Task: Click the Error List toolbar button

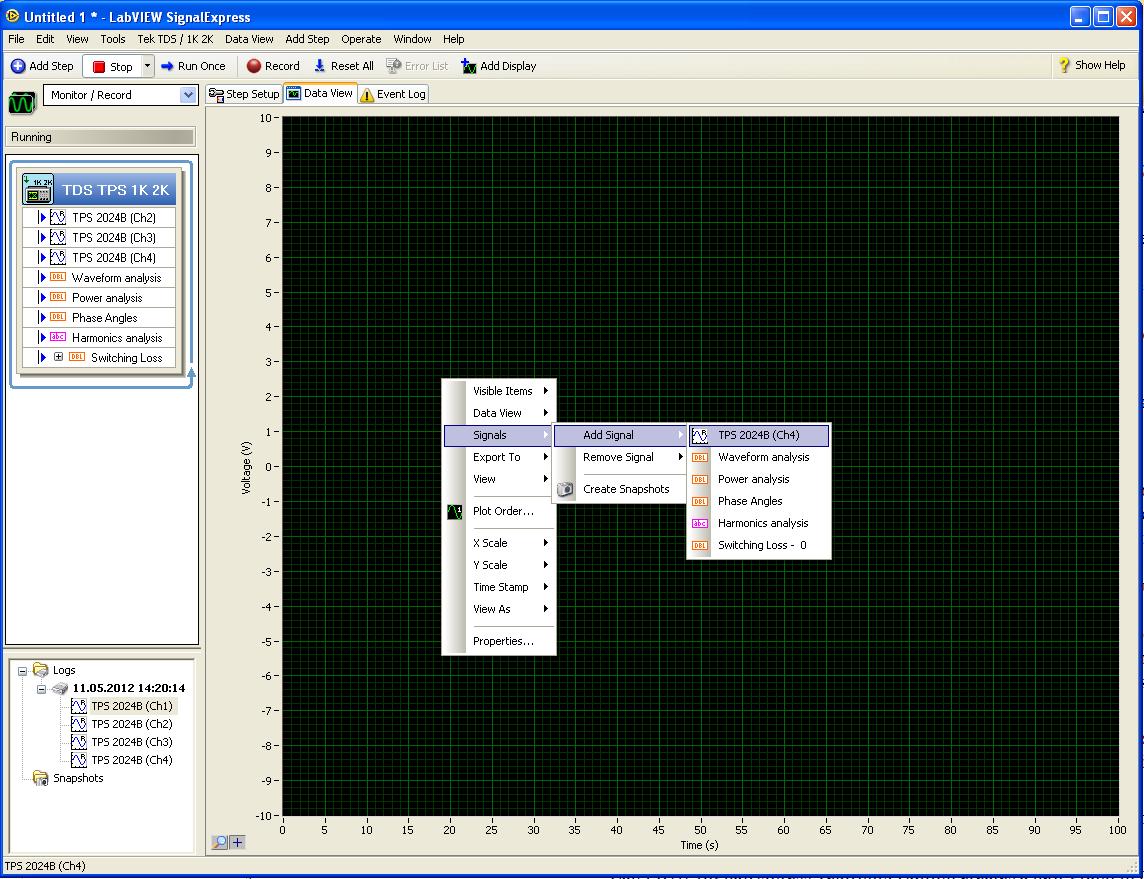Action: (x=417, y=66)
